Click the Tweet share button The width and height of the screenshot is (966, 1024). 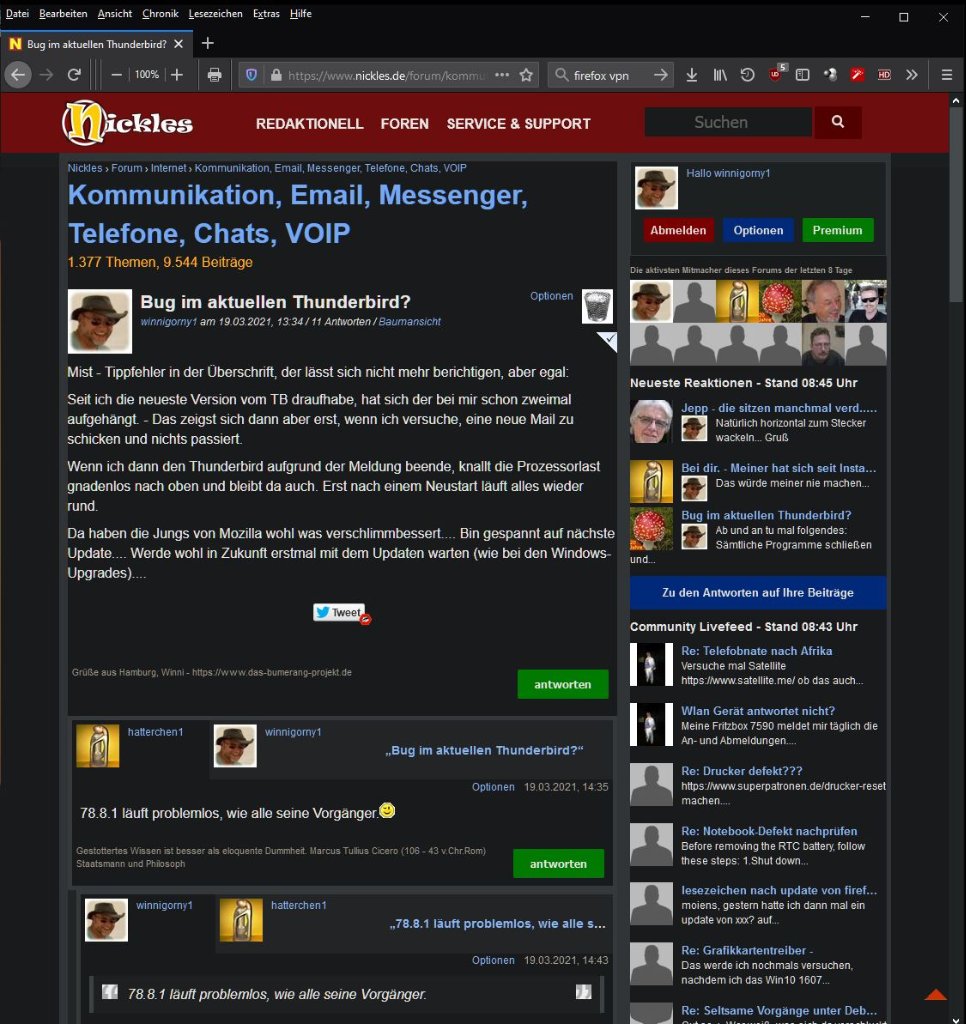pos(340,612)
